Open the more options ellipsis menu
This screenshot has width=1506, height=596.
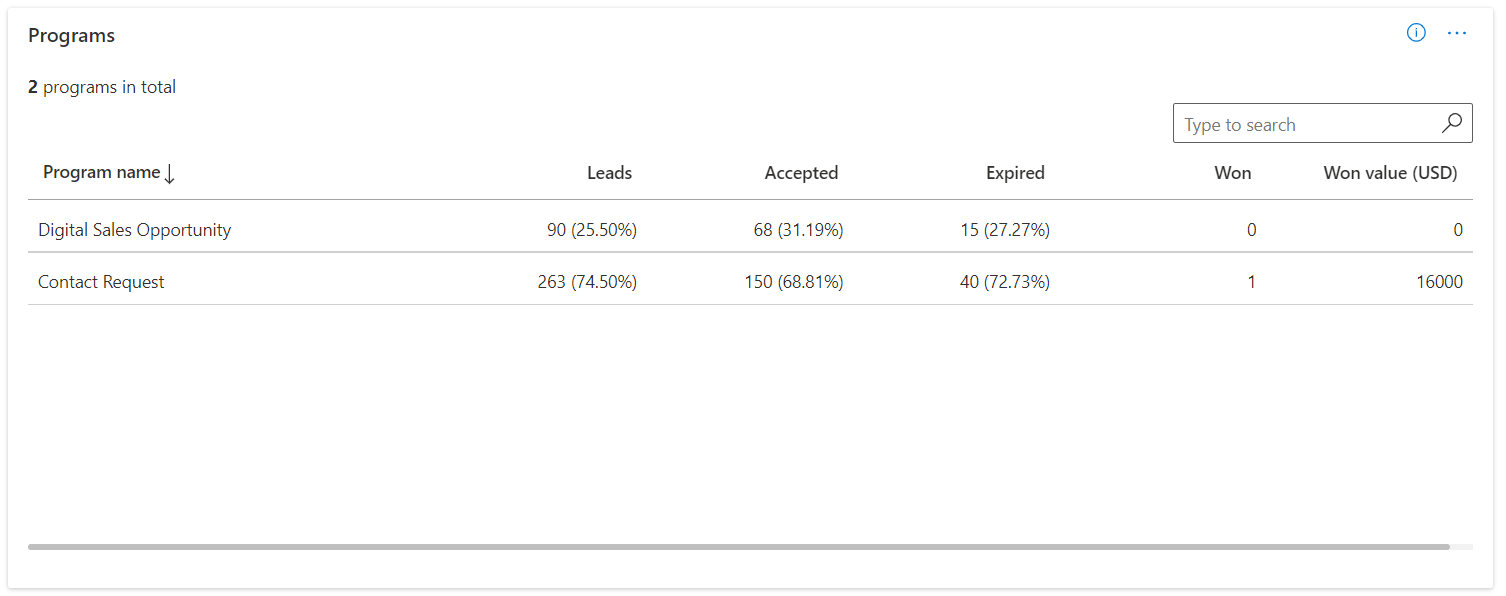[x=1457, y=33]
